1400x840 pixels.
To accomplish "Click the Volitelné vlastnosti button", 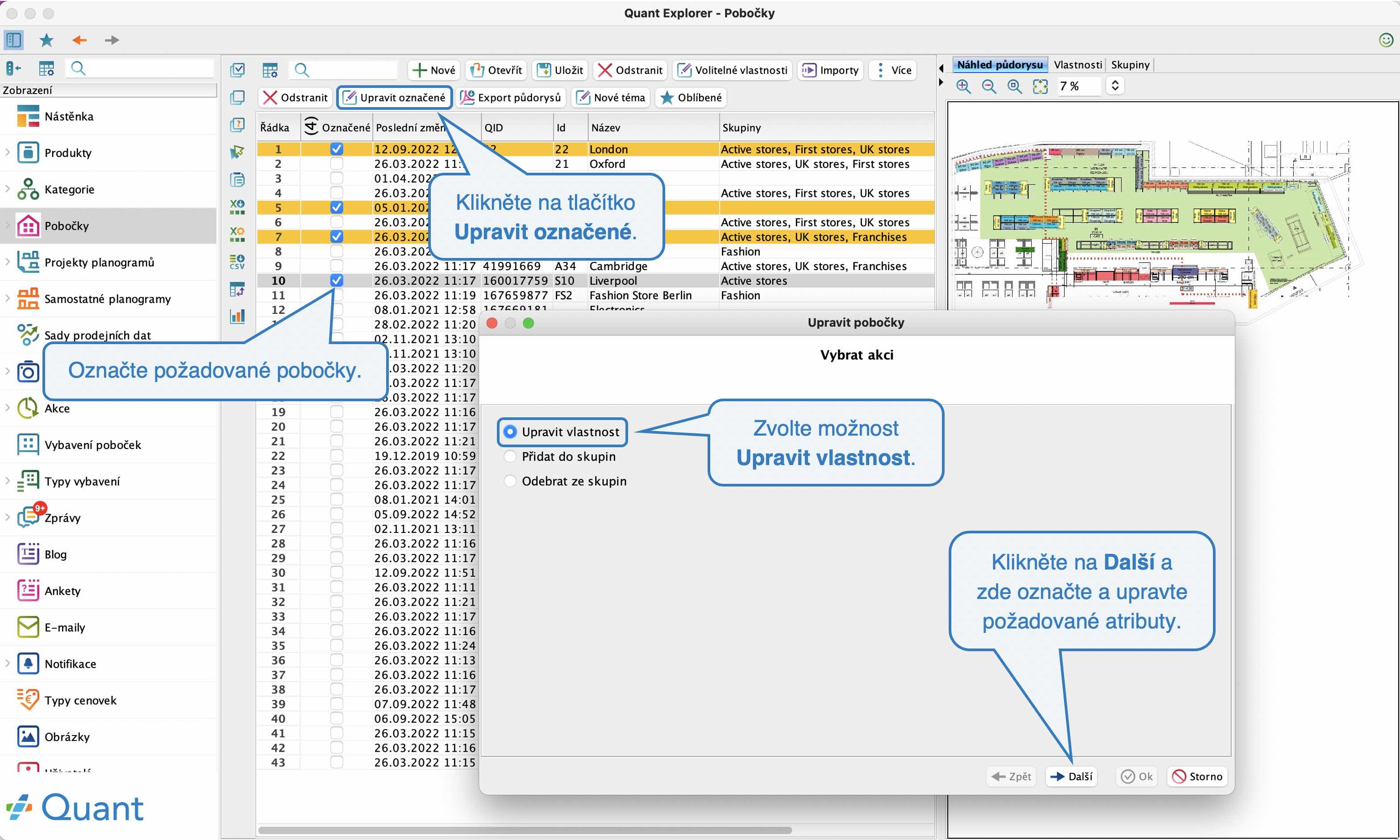I will 733,70.
